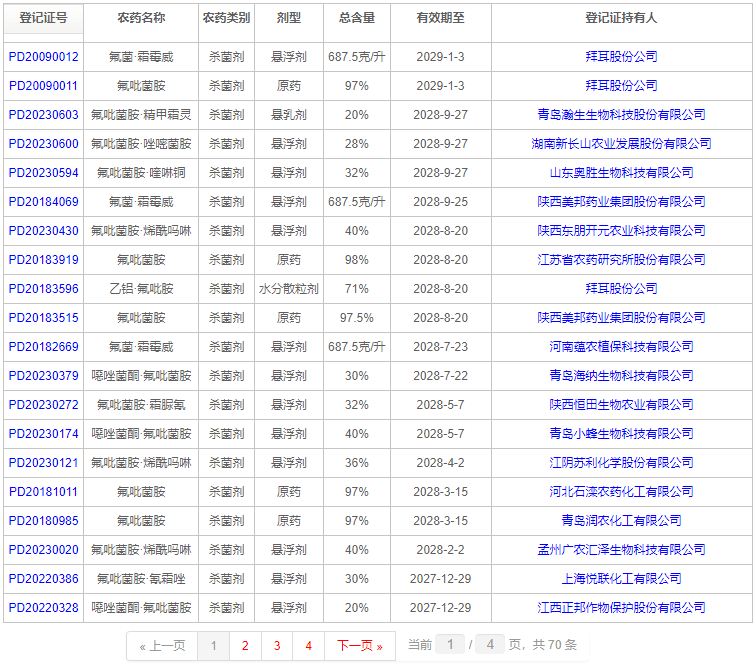Viewport: 756px width, 668px height.
Task: Open registration PD20183919
Action: 43,260
